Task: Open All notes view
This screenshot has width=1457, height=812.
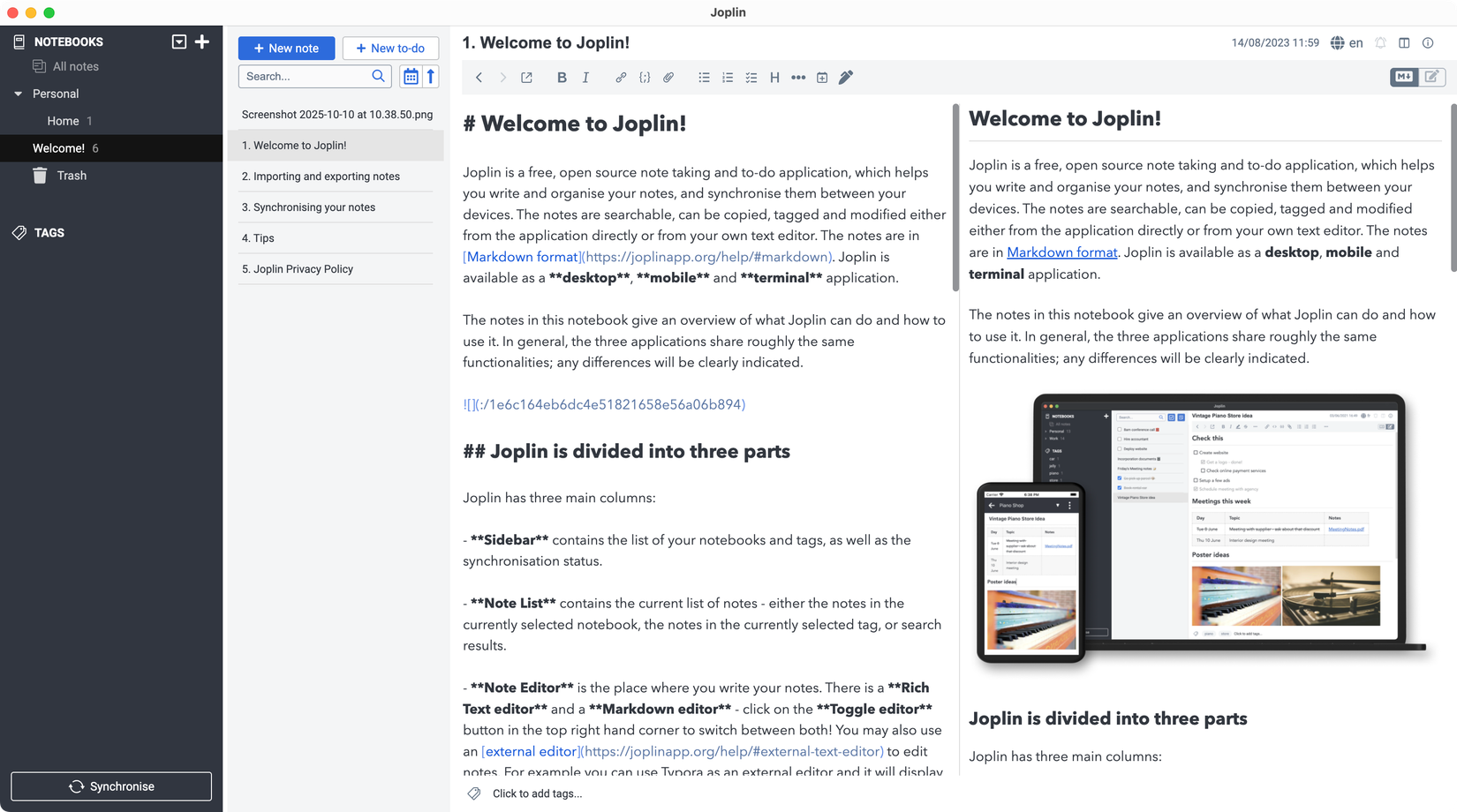Action: click(75, 66)
